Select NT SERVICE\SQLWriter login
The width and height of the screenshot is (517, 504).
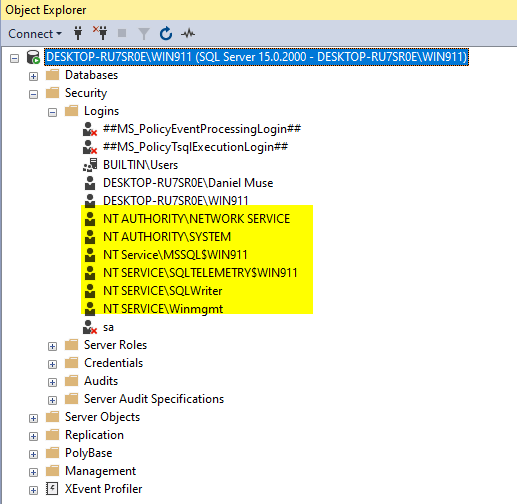tap(163, 291)
